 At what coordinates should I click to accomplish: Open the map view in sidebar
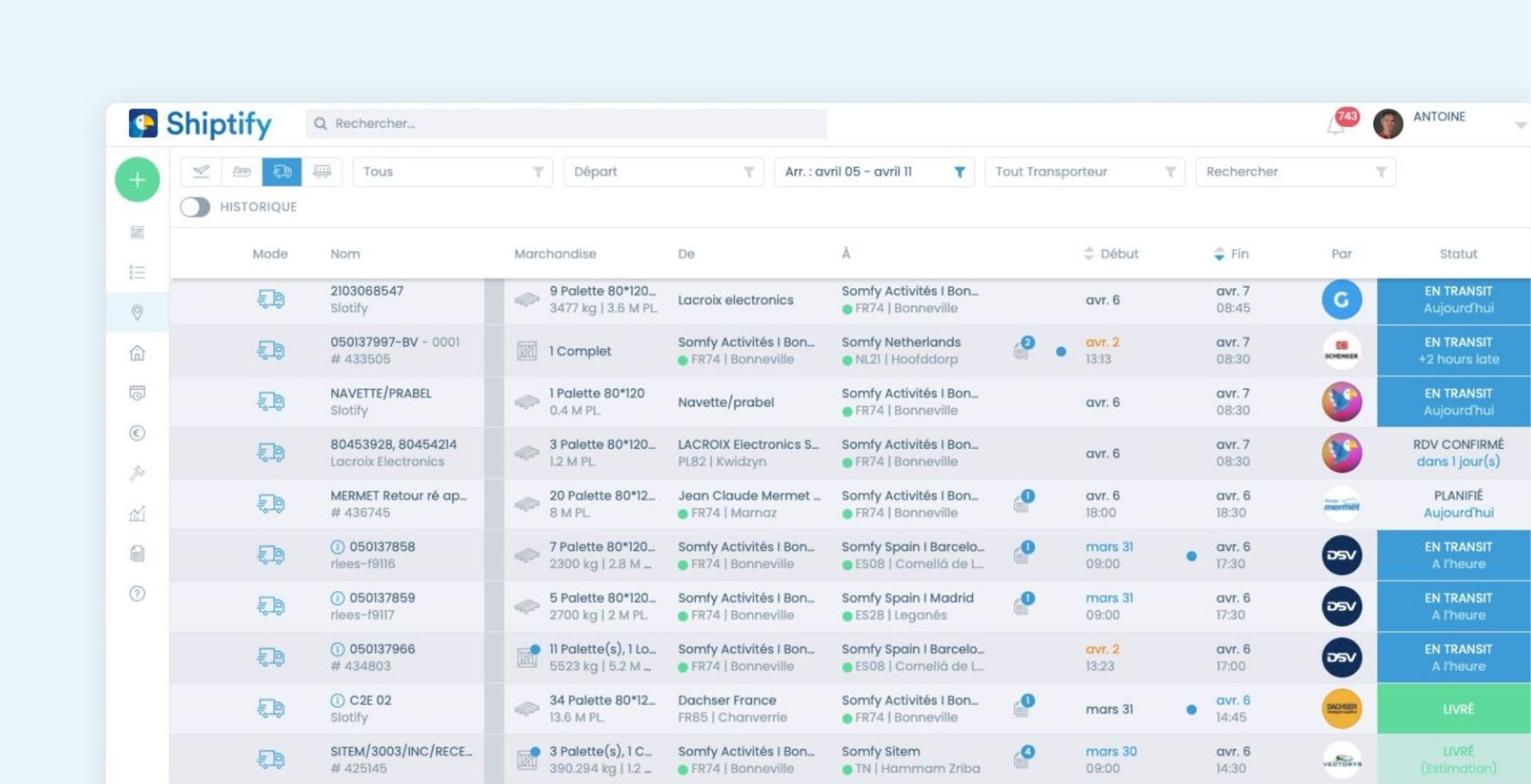pos(137,313)
